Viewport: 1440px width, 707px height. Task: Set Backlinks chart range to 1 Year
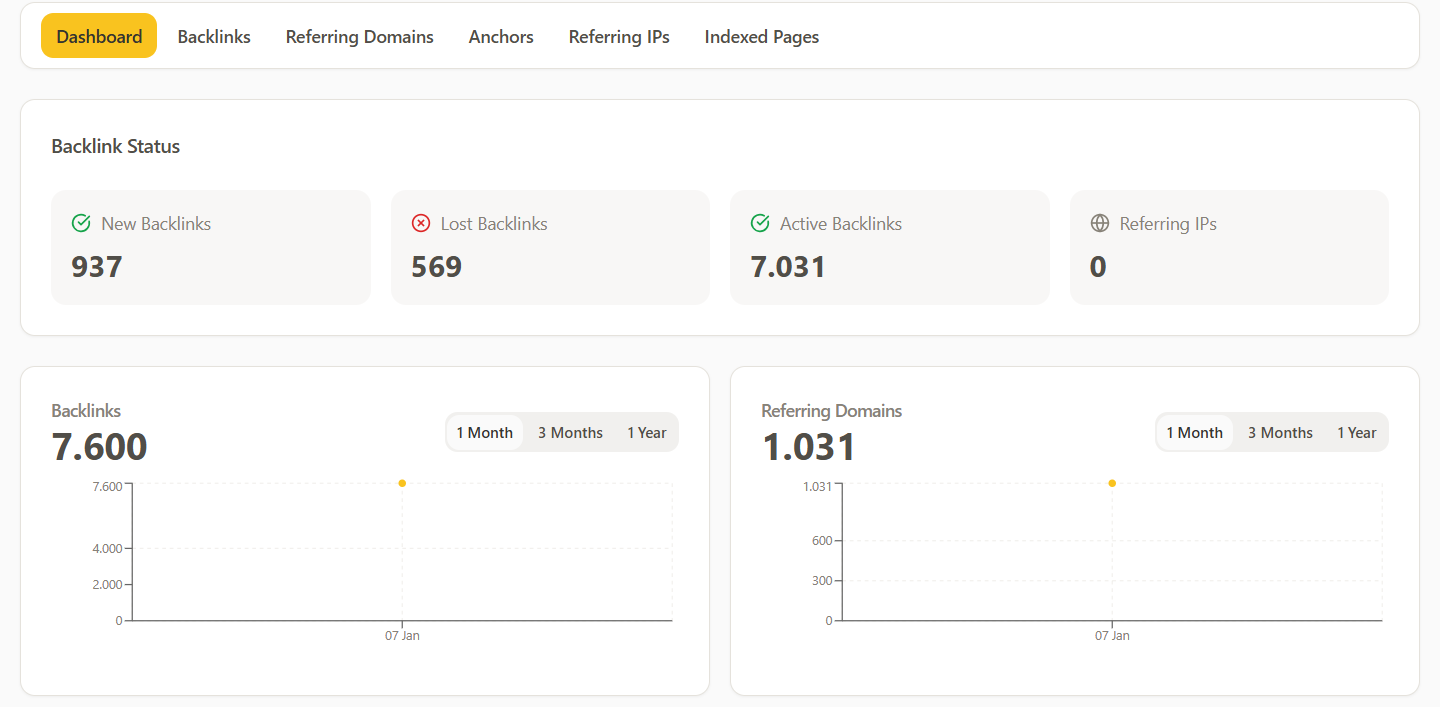click(646, 432)
